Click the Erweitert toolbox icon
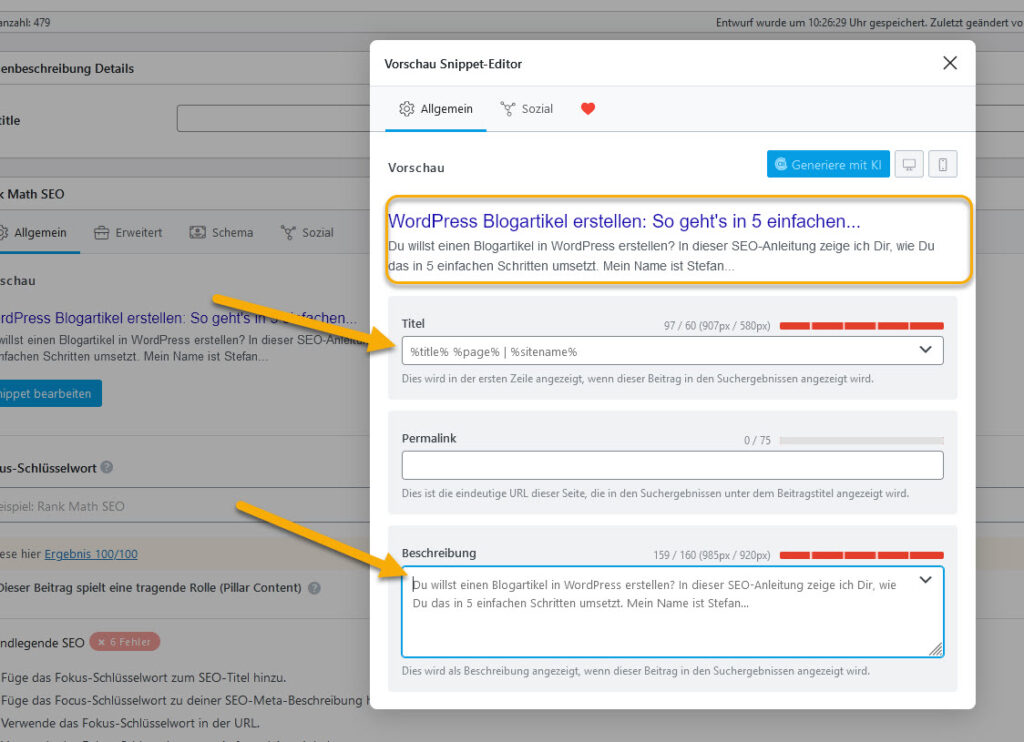Viewport: 1024px width, 742px height. pos(101,233)
